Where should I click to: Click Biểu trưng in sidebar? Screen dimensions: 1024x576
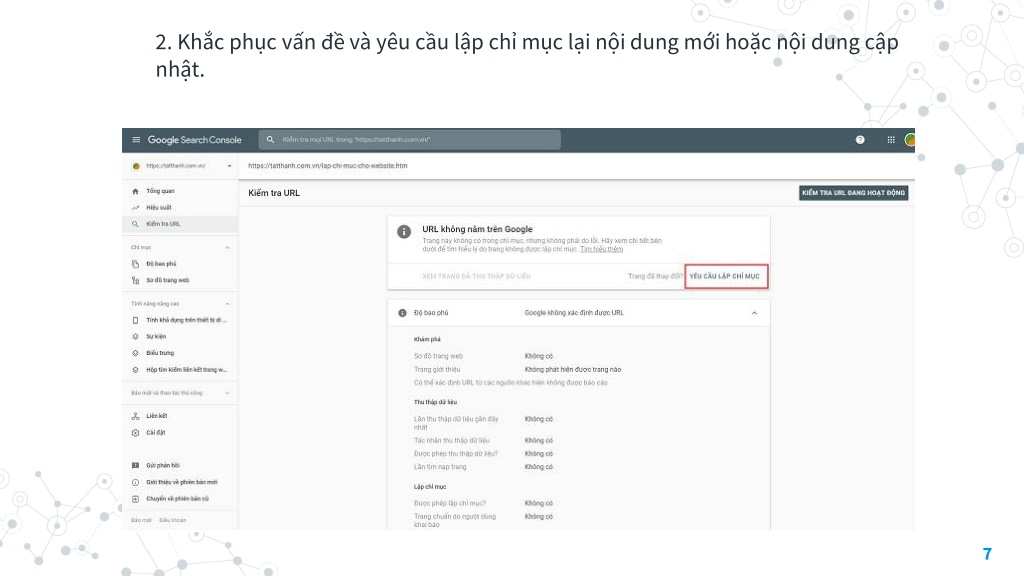pos(160,353)
